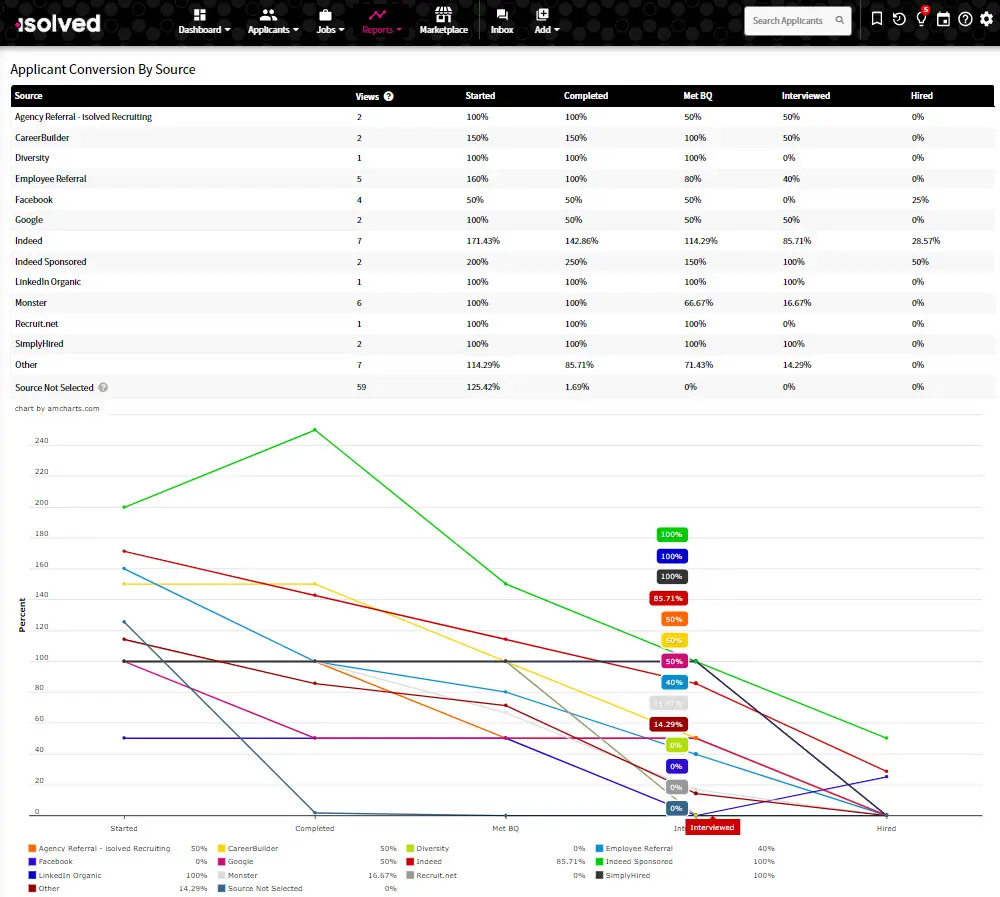Toggle SimplyHired legend swatch
Viewport: 1000px width, 897px height.
coord(599,875)
